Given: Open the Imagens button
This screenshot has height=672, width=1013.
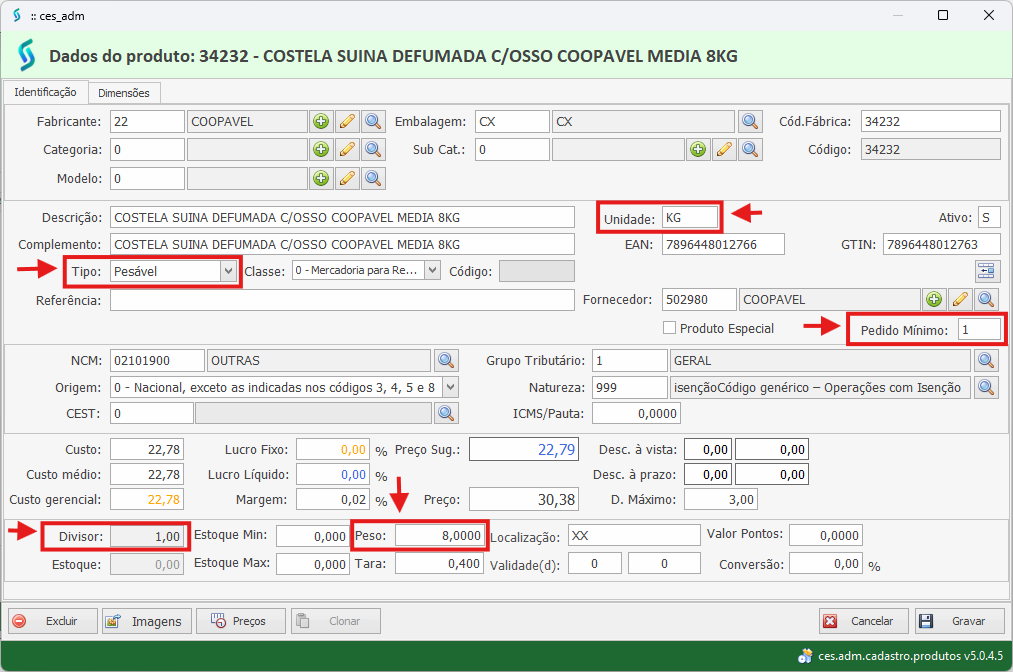Looking at the screenshot, I should [x=147, y=621].
